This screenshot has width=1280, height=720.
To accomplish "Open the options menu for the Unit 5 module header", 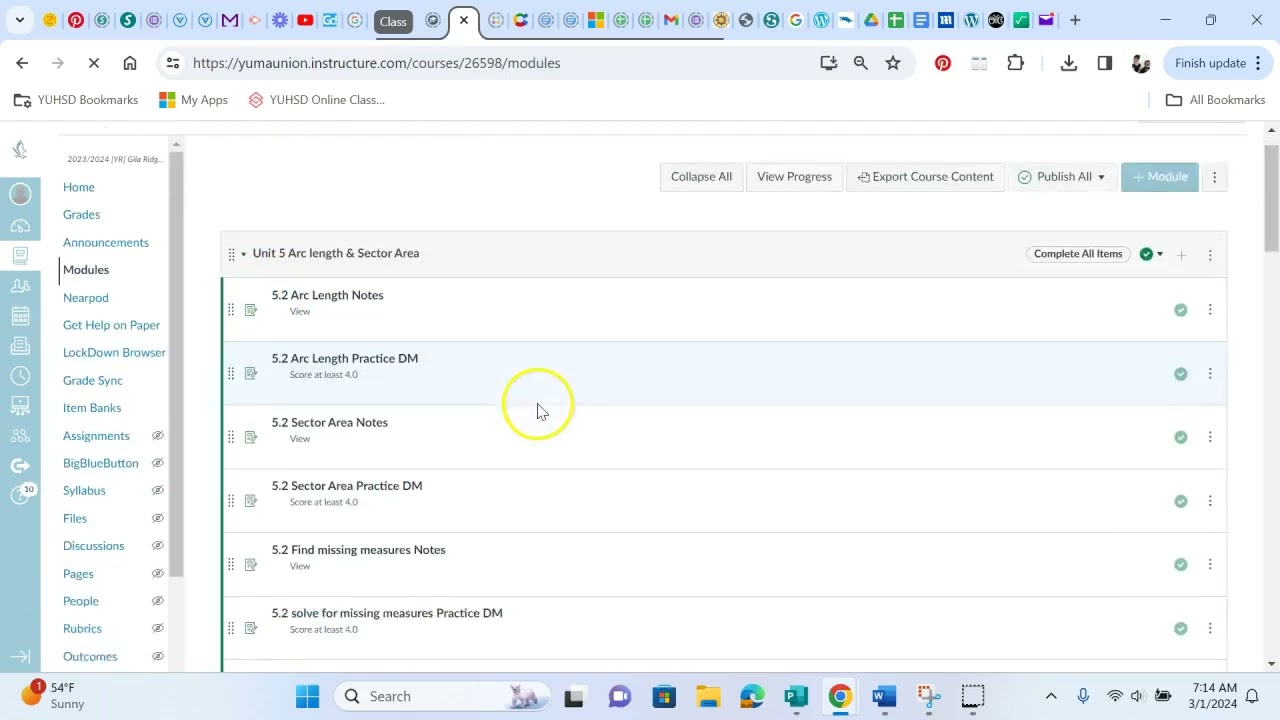I will 1210,255.
